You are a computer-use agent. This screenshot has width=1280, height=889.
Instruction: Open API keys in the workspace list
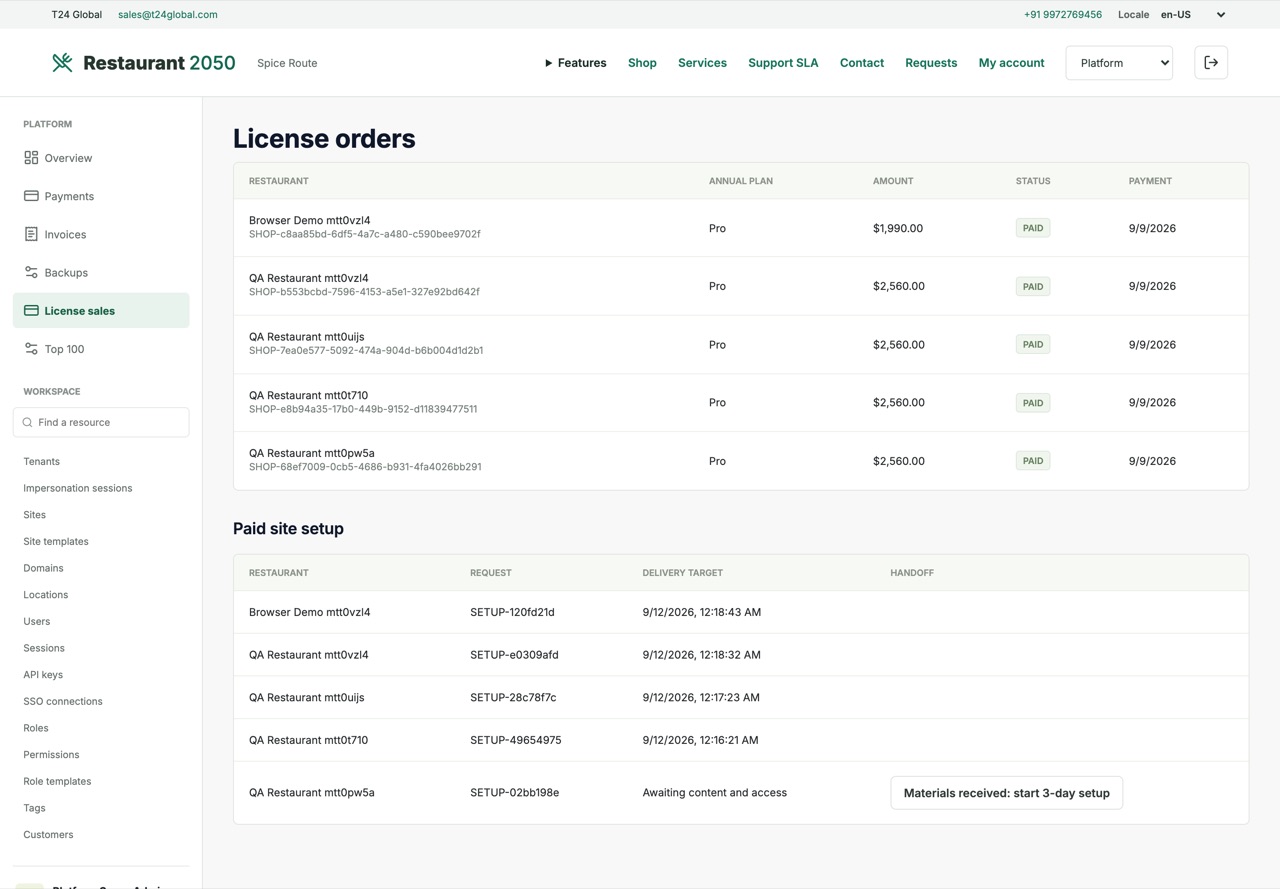[43, 675]
